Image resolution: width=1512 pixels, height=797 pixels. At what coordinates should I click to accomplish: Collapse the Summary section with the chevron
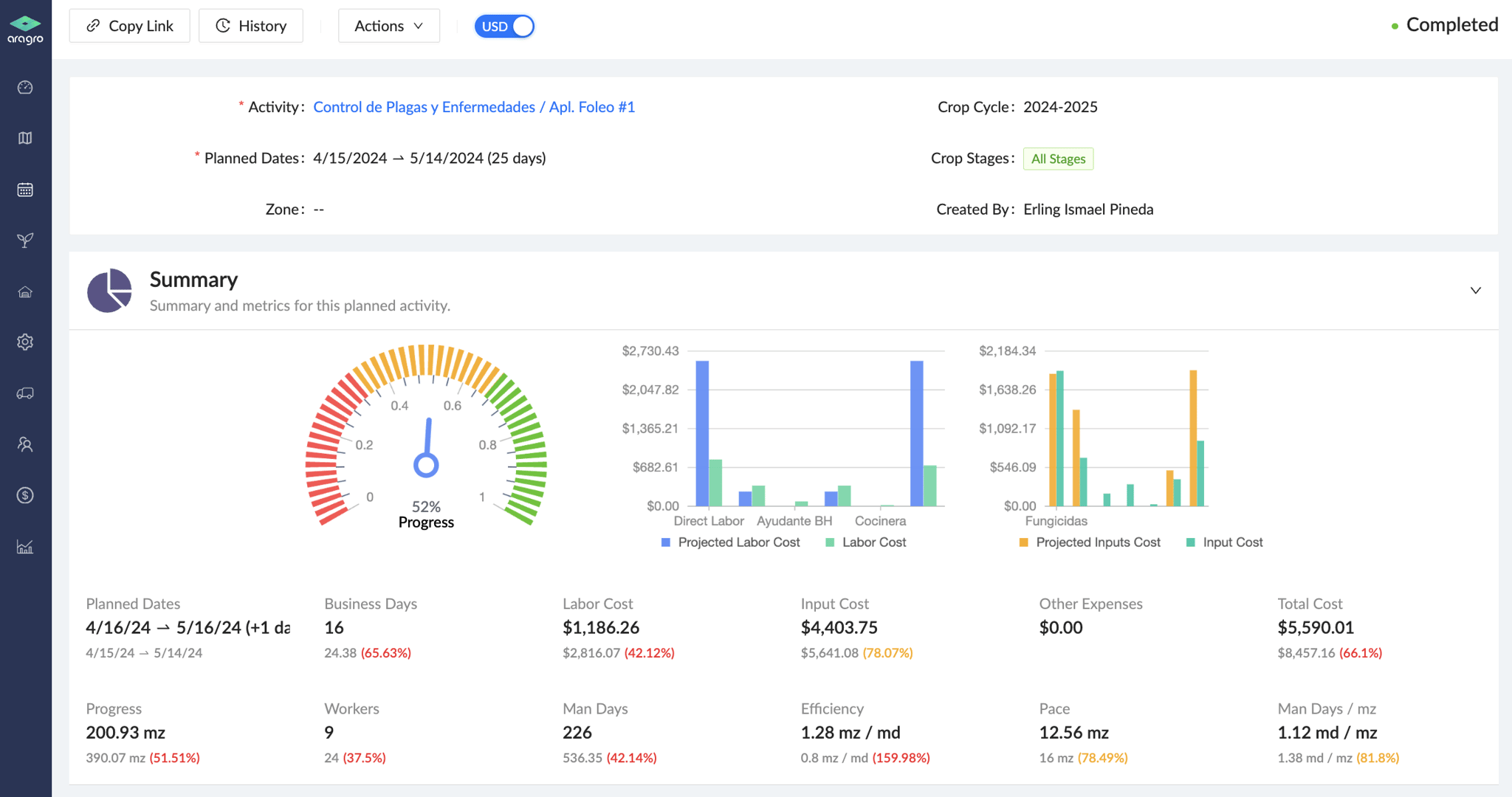tap(1475, 290)
